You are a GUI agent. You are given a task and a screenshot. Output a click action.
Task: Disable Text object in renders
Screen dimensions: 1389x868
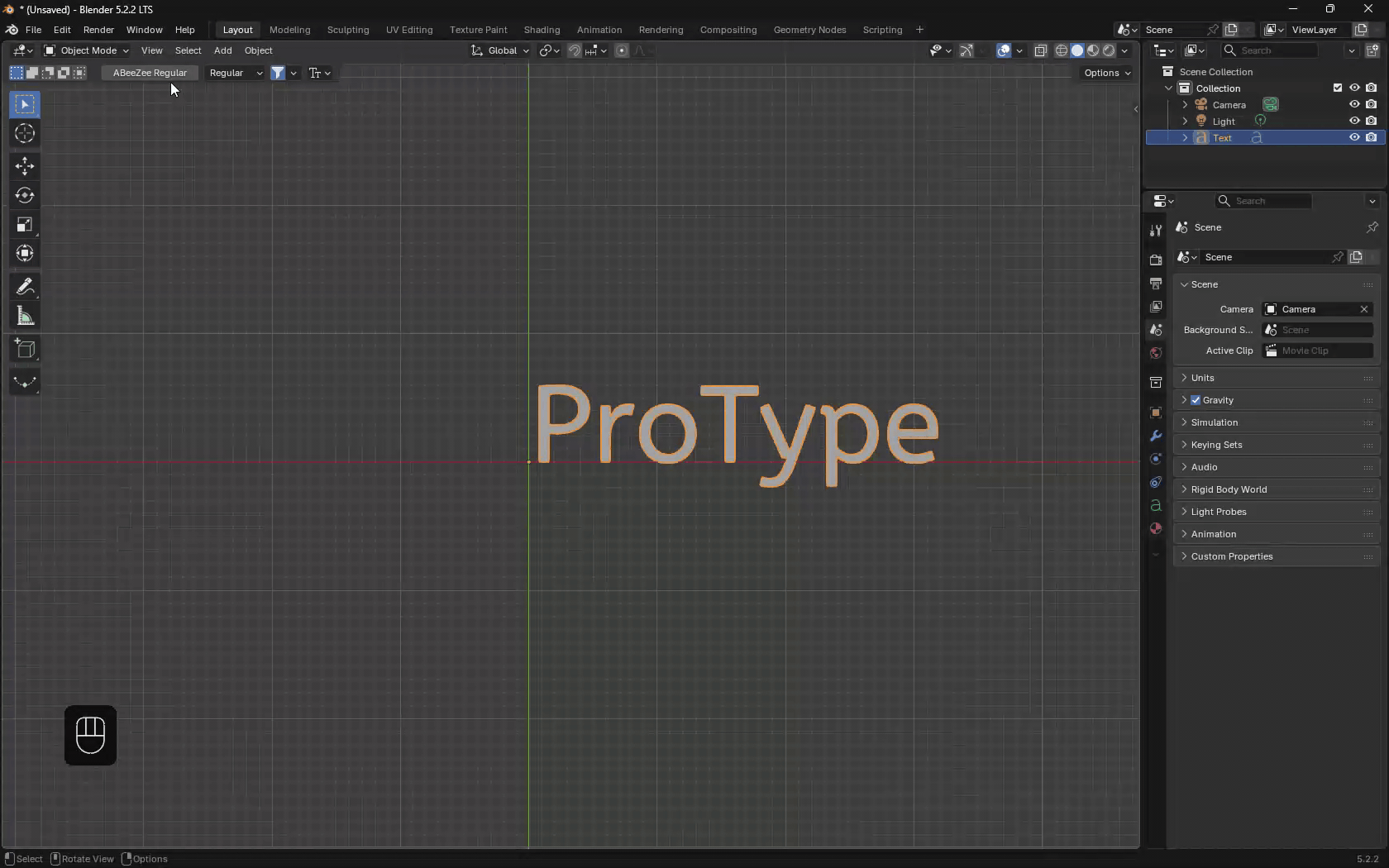(1372, 137)
